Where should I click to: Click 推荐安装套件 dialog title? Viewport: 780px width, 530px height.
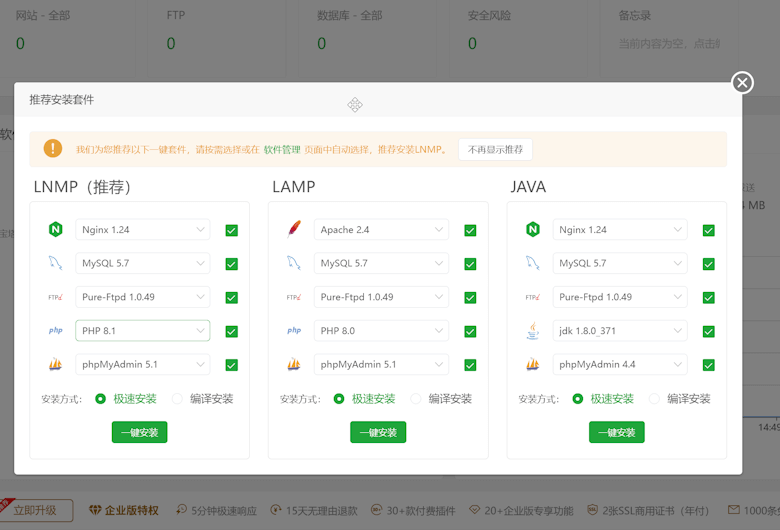click(62, 100)
